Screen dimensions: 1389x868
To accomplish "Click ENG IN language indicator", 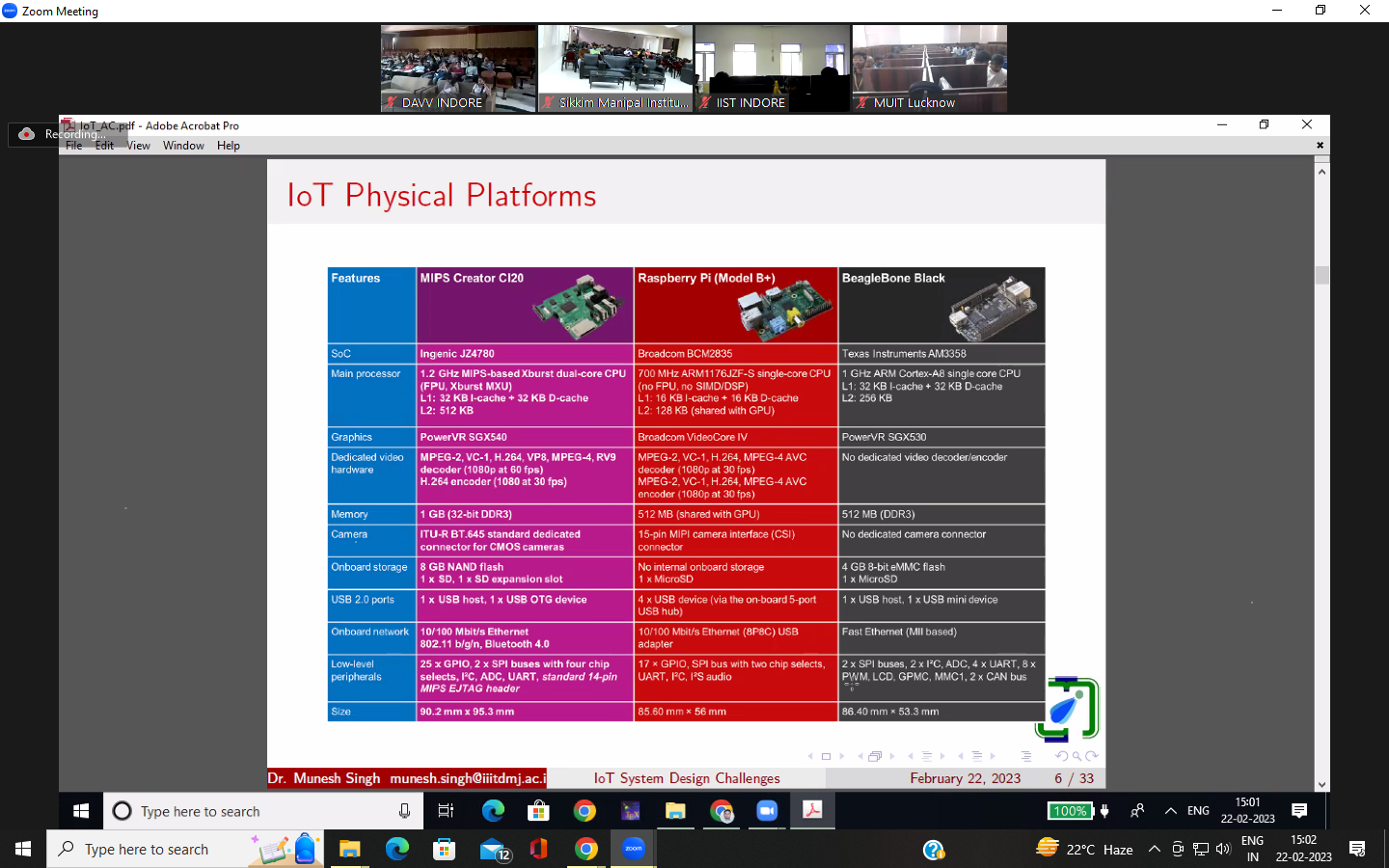I will [x=1252, y=849].
